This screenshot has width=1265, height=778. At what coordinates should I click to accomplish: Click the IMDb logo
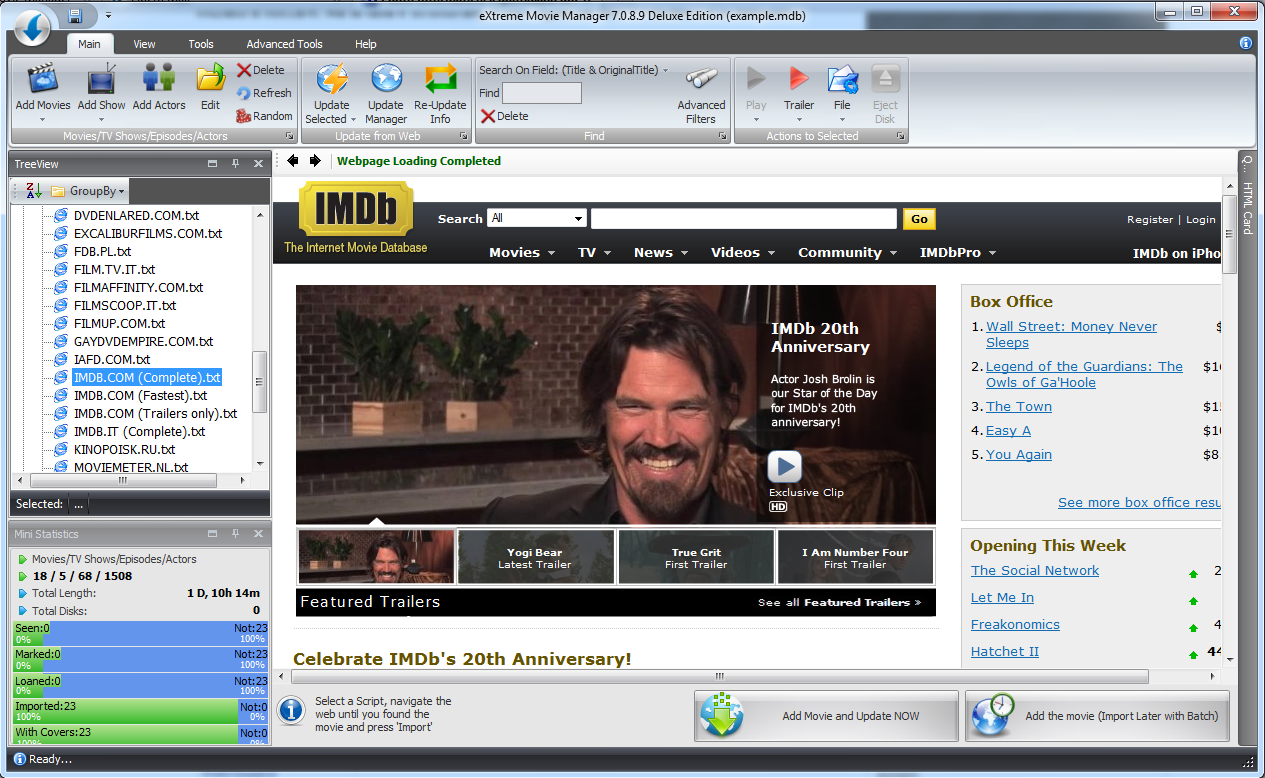pos(356,209)
